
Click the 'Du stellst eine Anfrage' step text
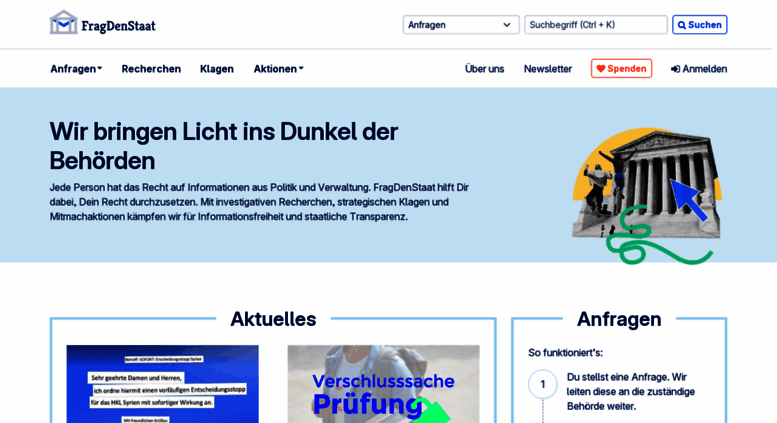pos(631,391)
